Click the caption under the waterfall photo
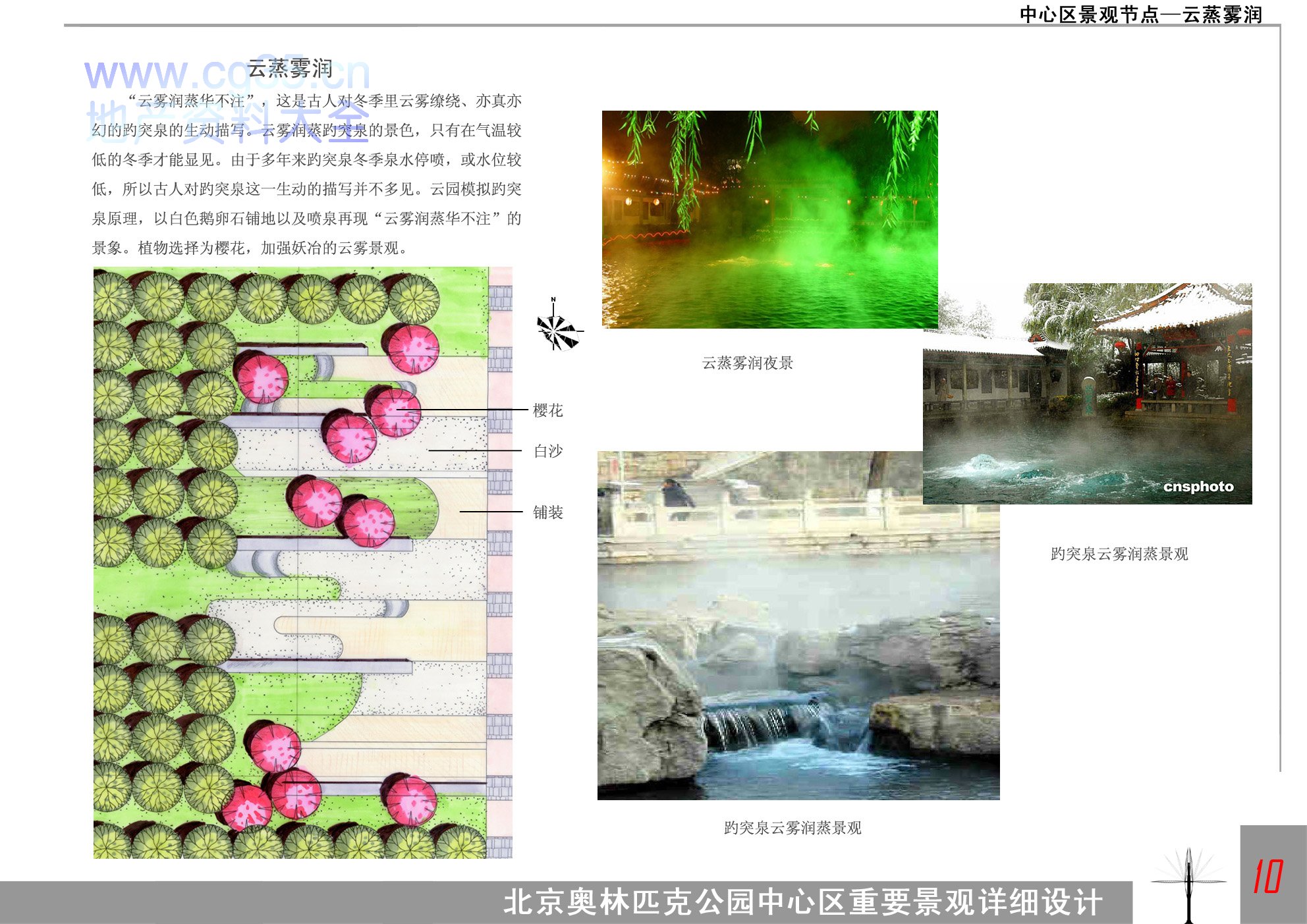The height and width of the screenshot is (924, 1307). pos(792,828)
